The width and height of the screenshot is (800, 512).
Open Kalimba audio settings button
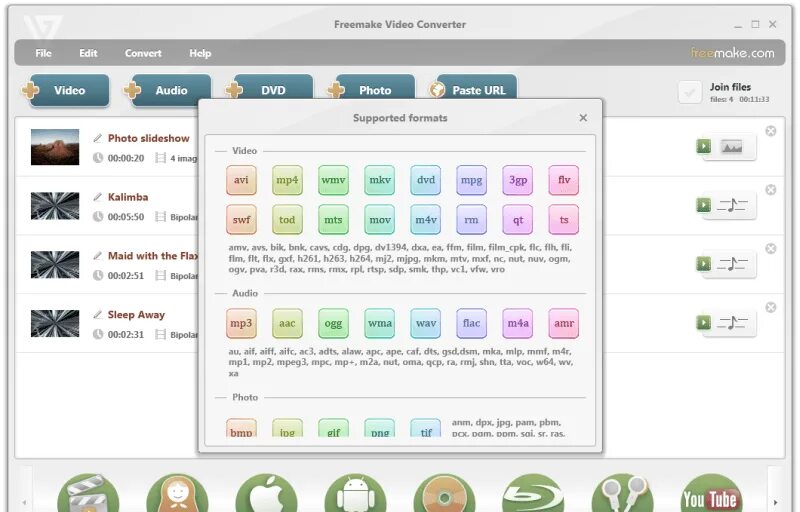pyautogui.click(x=733, y=206)
